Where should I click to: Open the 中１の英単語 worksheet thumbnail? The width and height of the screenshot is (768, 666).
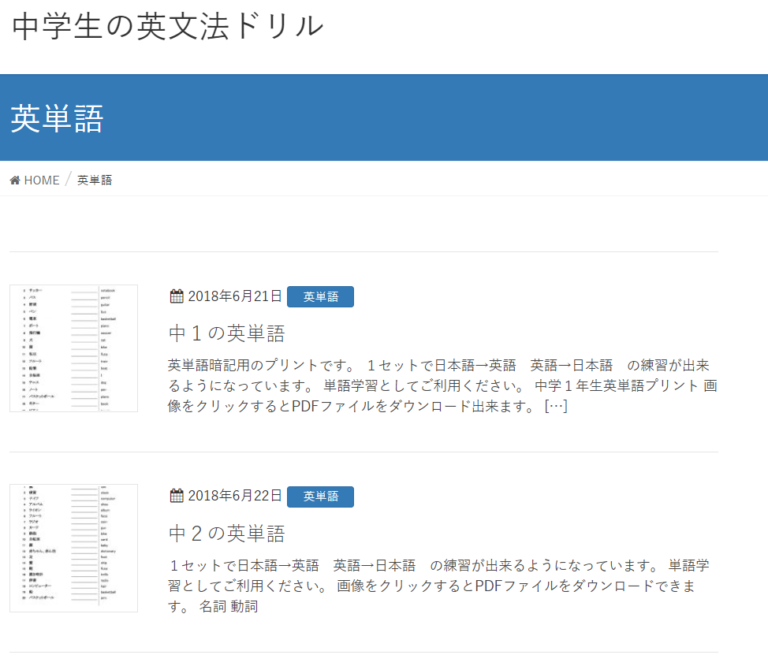pyautogui.click(x=73, y=348)
